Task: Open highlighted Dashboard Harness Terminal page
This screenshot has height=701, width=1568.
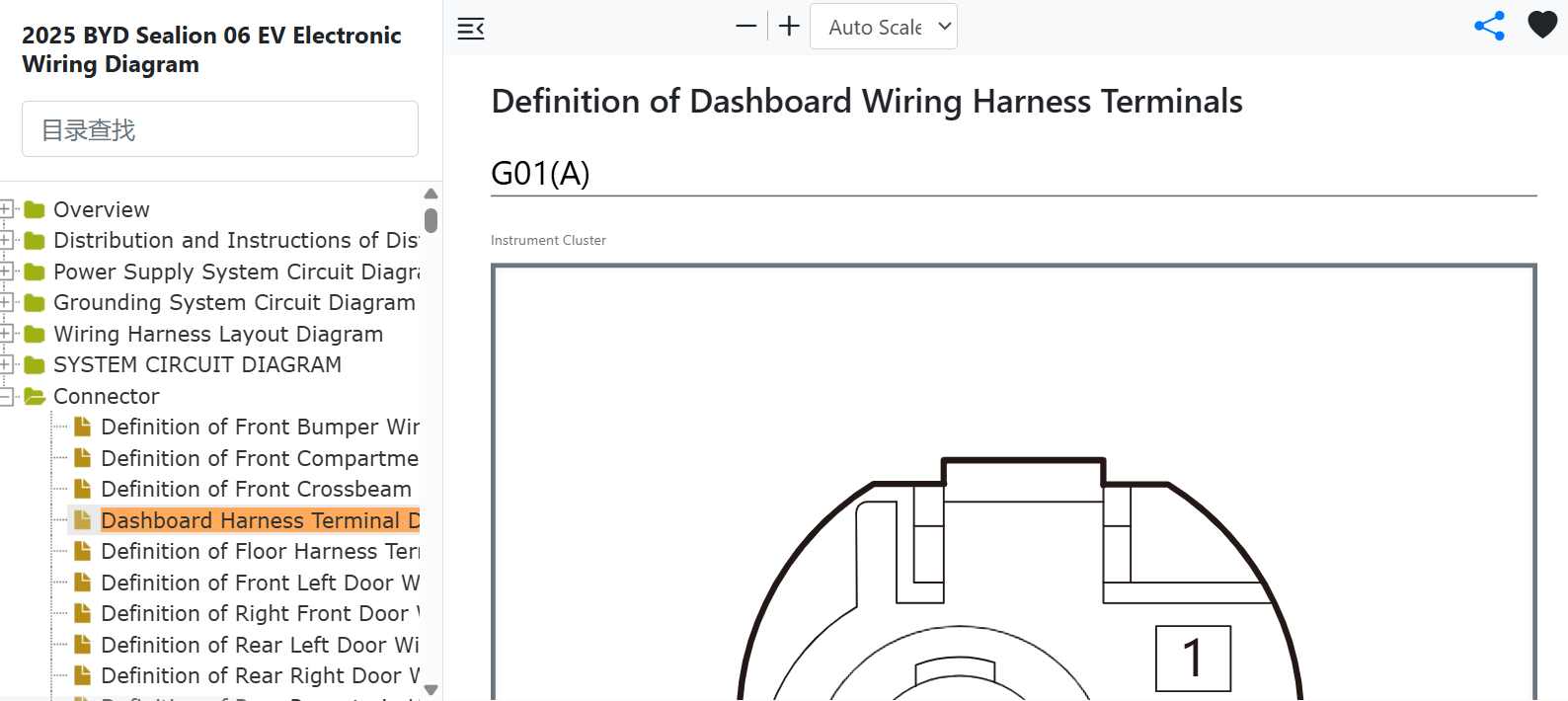Action: [x=260, y=520]
